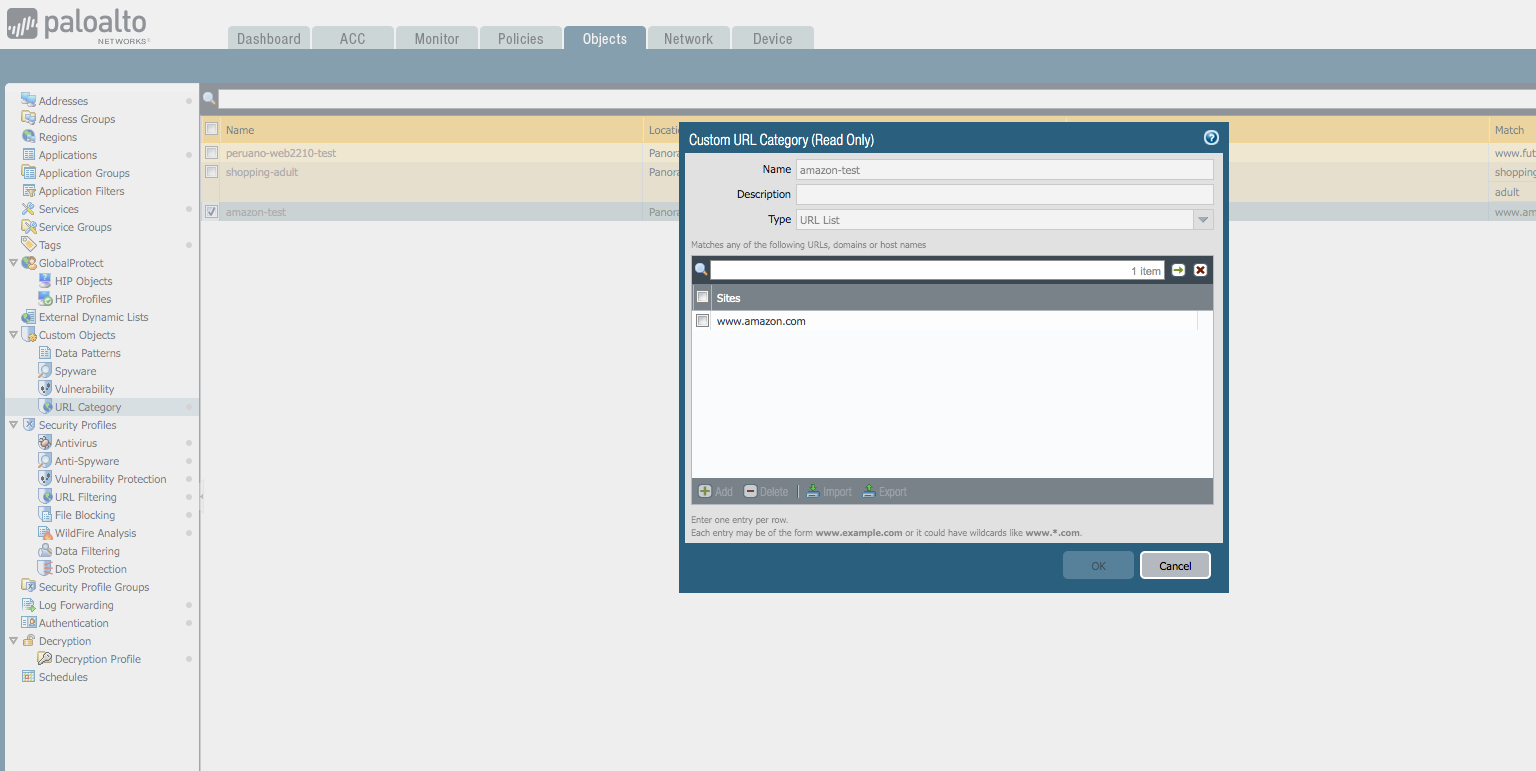Open dialog help question mark icon
The height and width of the screenshot is (771, 1536).
pos(1211,138)
